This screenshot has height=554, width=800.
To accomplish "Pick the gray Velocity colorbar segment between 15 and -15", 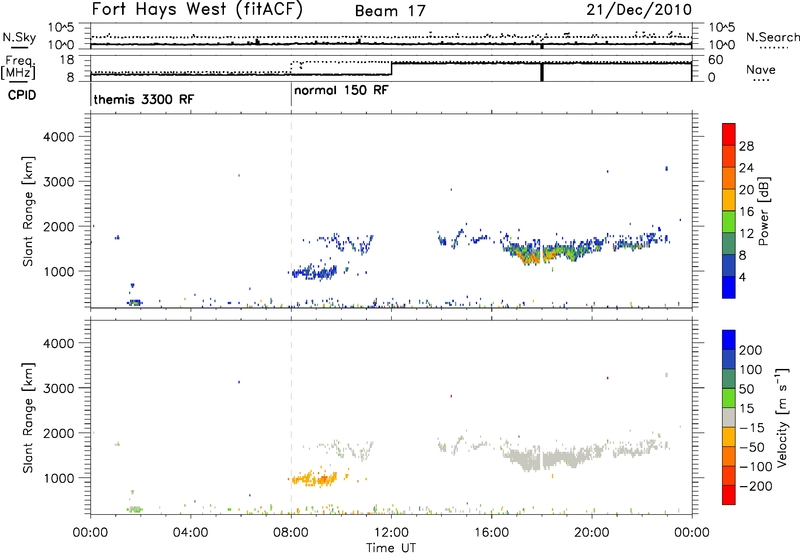I will click(x=729, y=417).
